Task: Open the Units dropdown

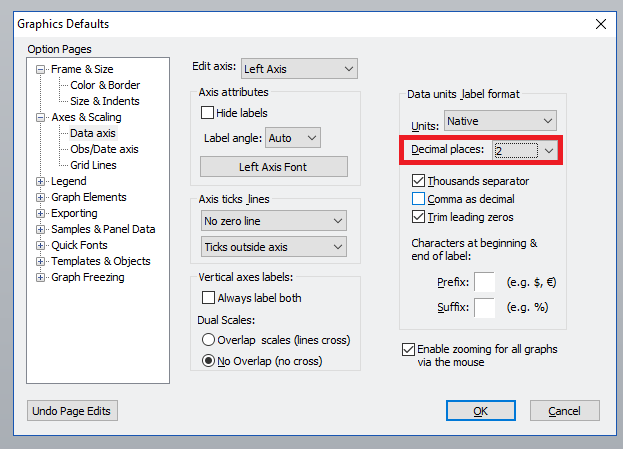Action: click(500, 121)
